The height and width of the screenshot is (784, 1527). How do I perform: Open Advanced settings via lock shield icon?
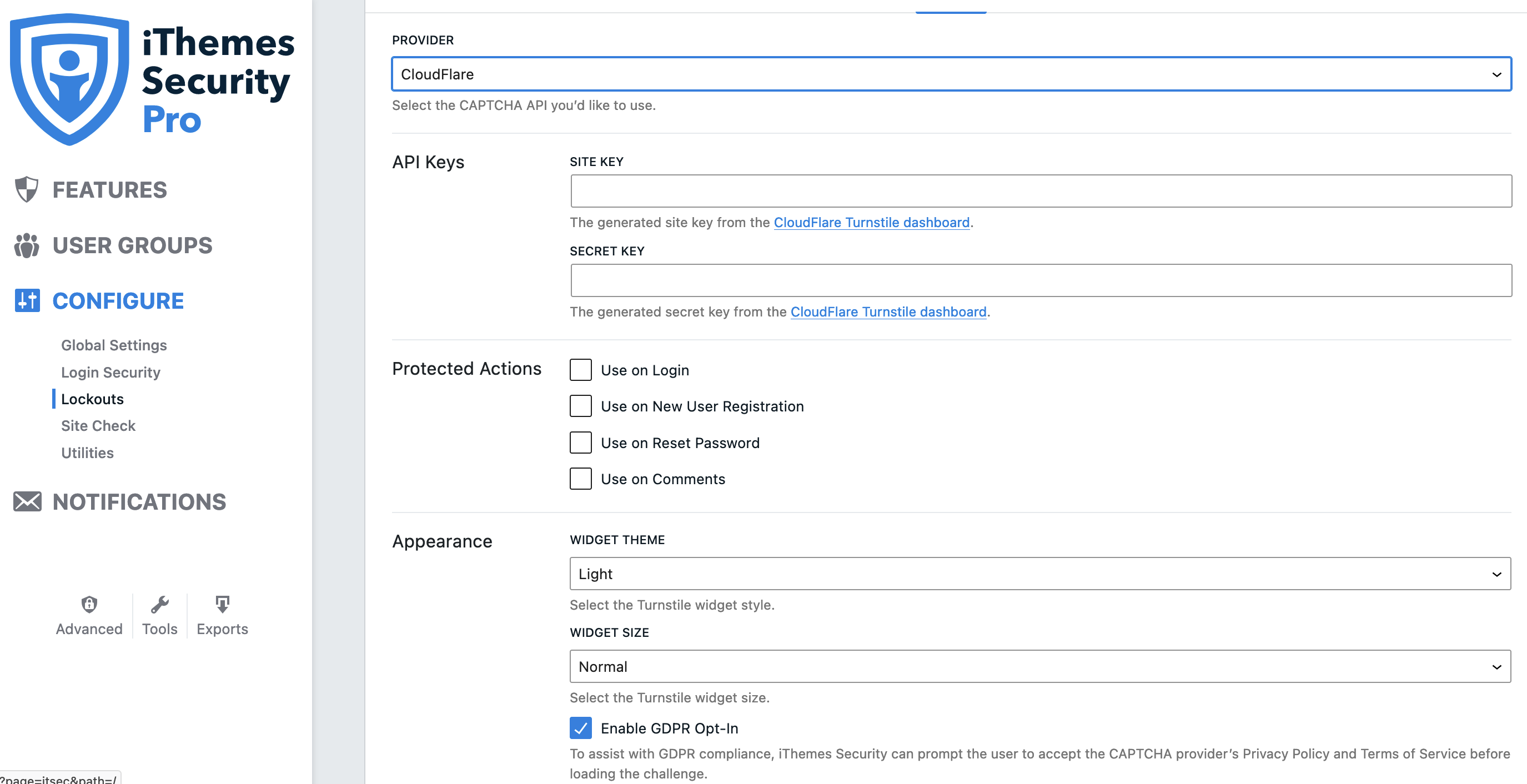click(89, 604)
